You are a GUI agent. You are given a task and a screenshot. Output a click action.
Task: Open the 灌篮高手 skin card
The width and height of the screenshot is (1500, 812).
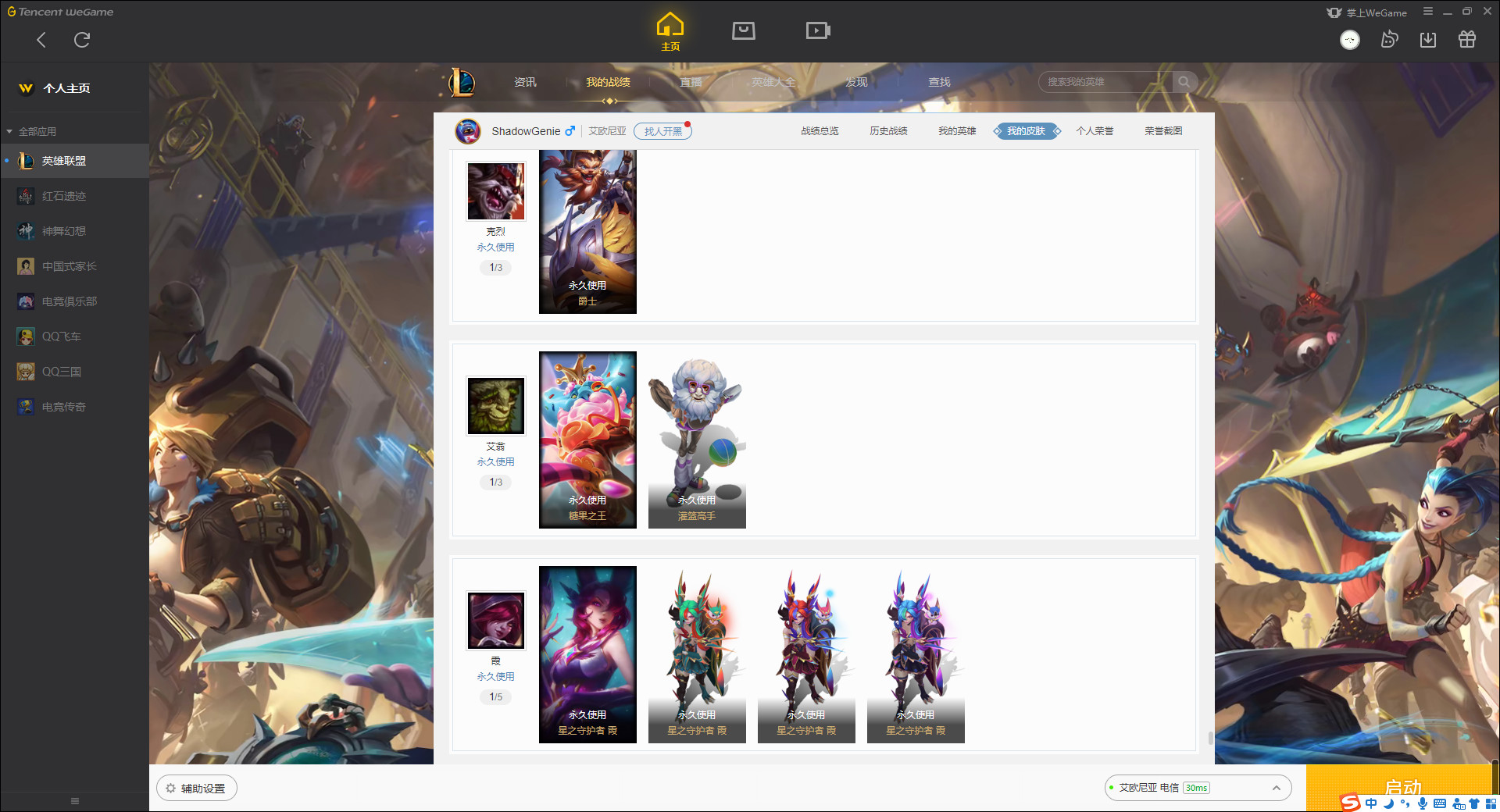click(x=697, y=440)
